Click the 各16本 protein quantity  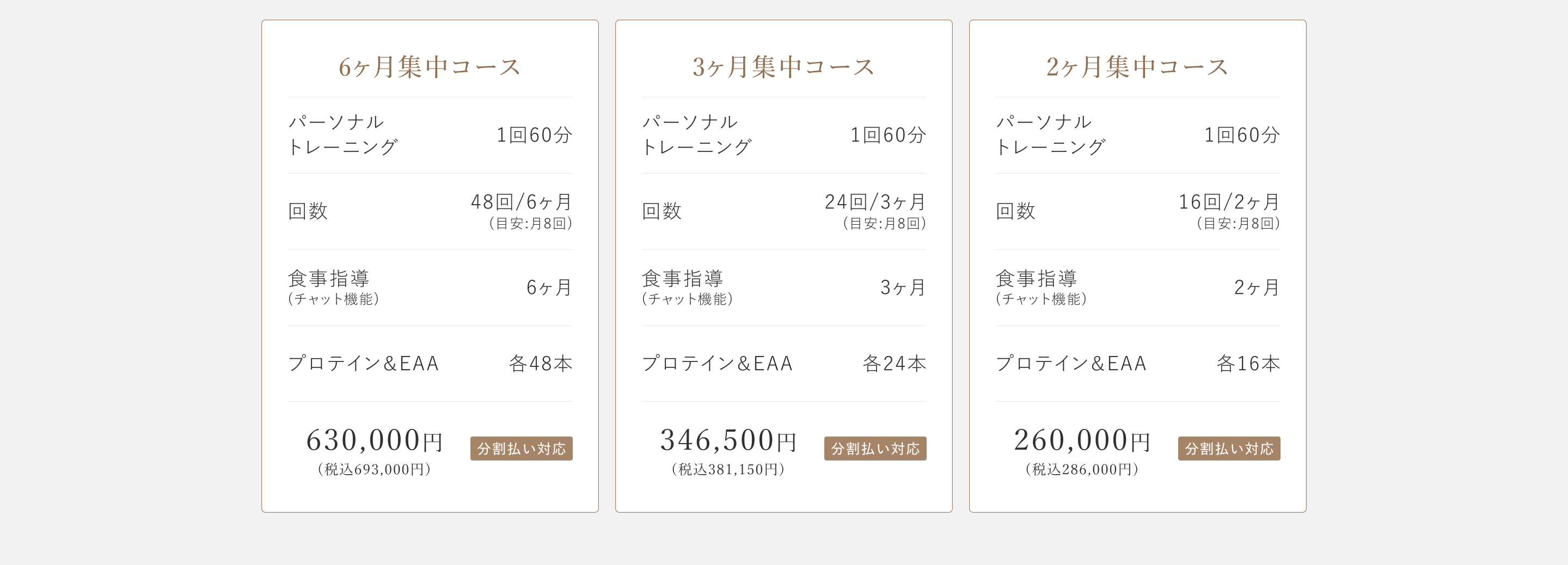click(x=1248, y=364)
